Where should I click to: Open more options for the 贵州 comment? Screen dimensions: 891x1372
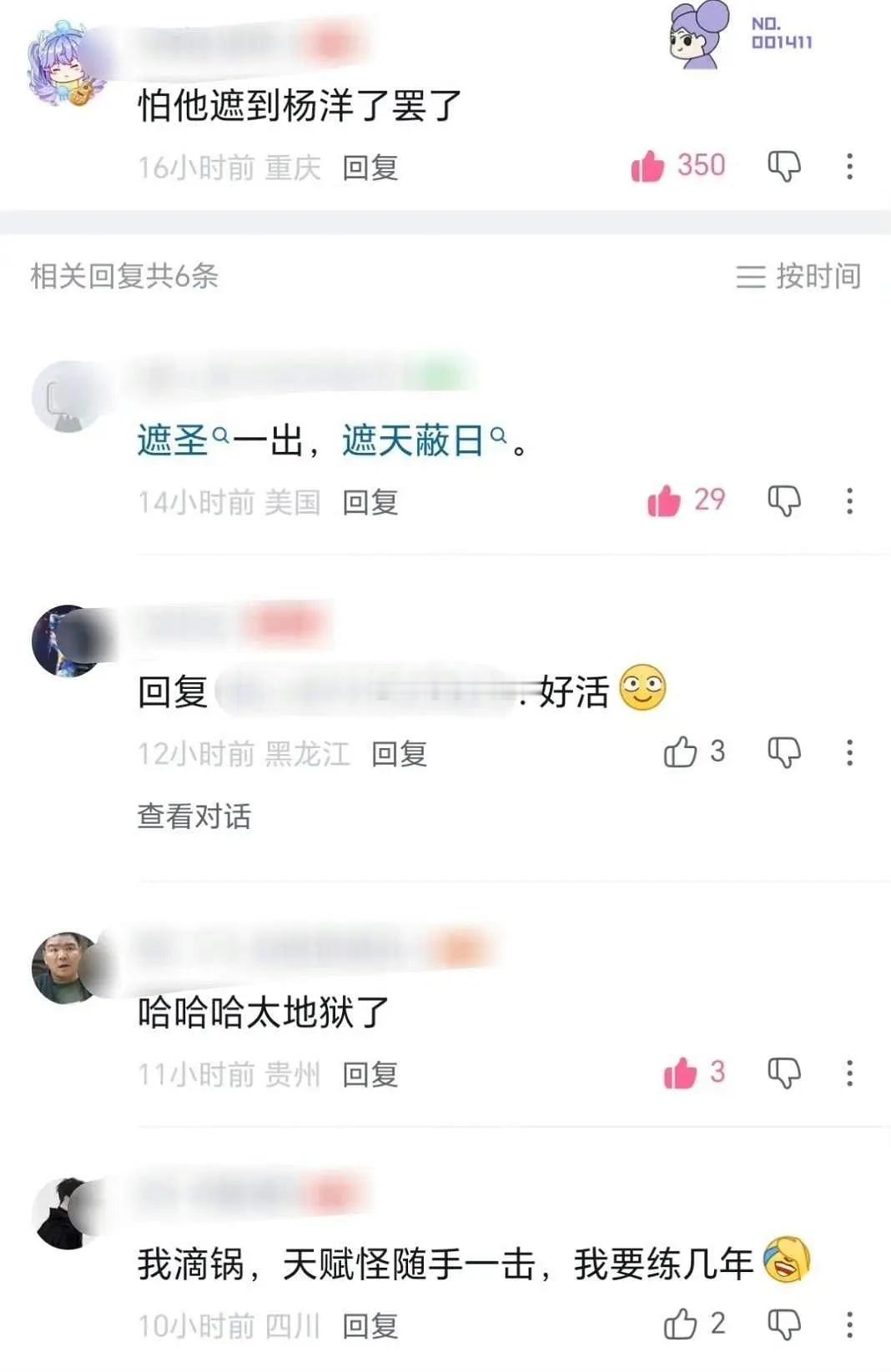point(849,1073)
